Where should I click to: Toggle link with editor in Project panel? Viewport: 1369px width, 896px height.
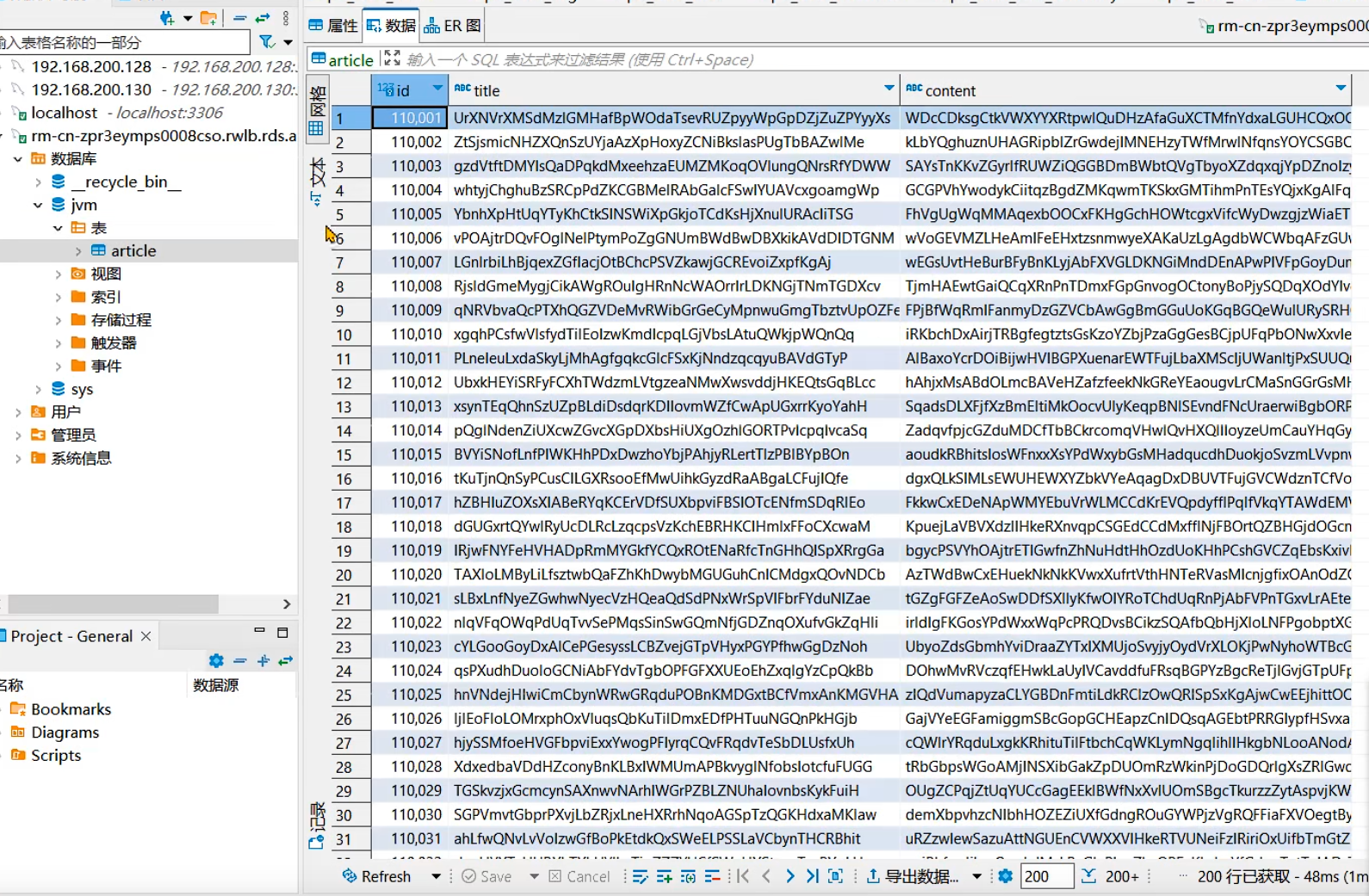pos(286,661)
